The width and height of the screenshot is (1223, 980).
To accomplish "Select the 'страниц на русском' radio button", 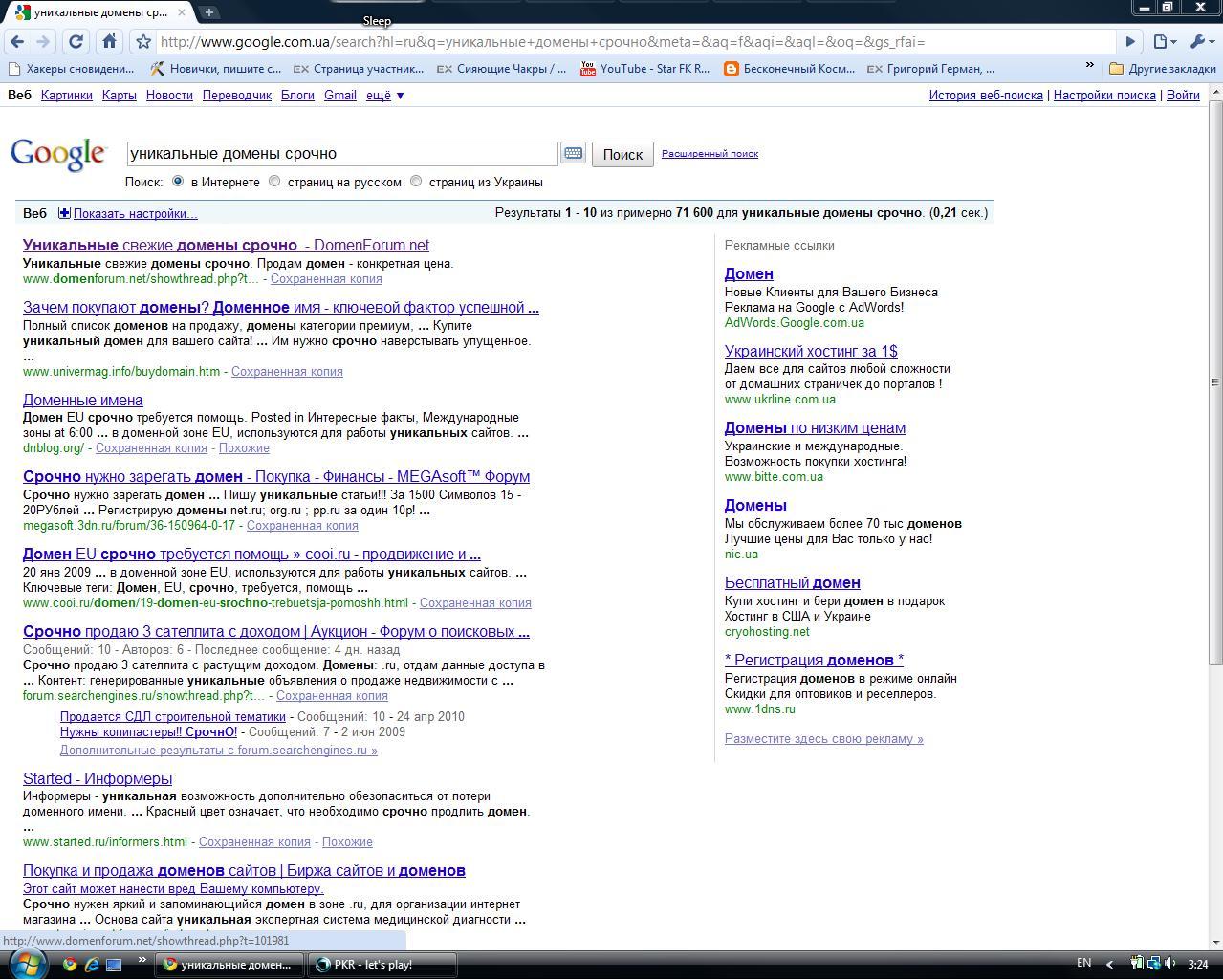I will coord(274,181).
